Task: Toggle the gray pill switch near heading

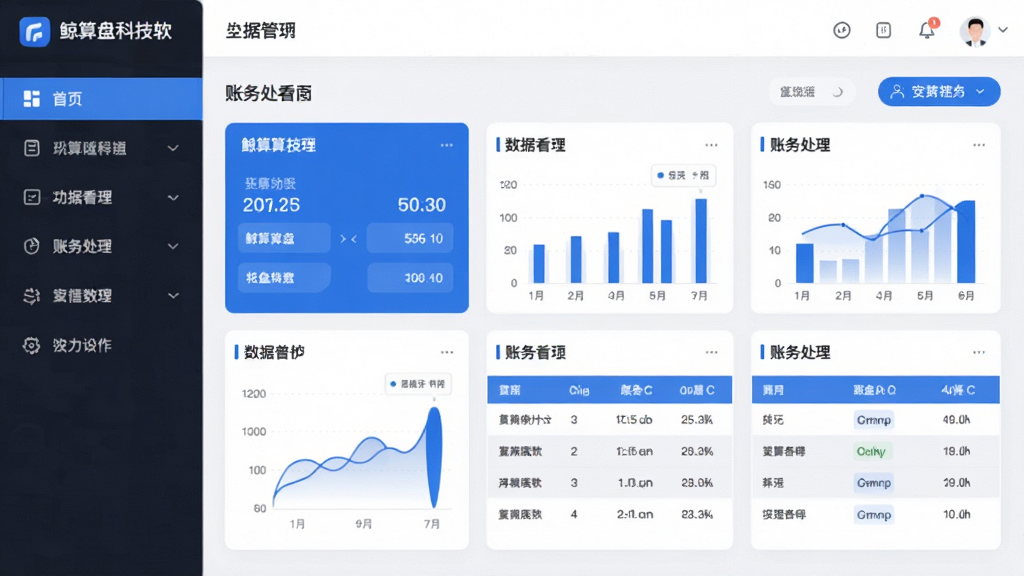Action: coord(812,92)
